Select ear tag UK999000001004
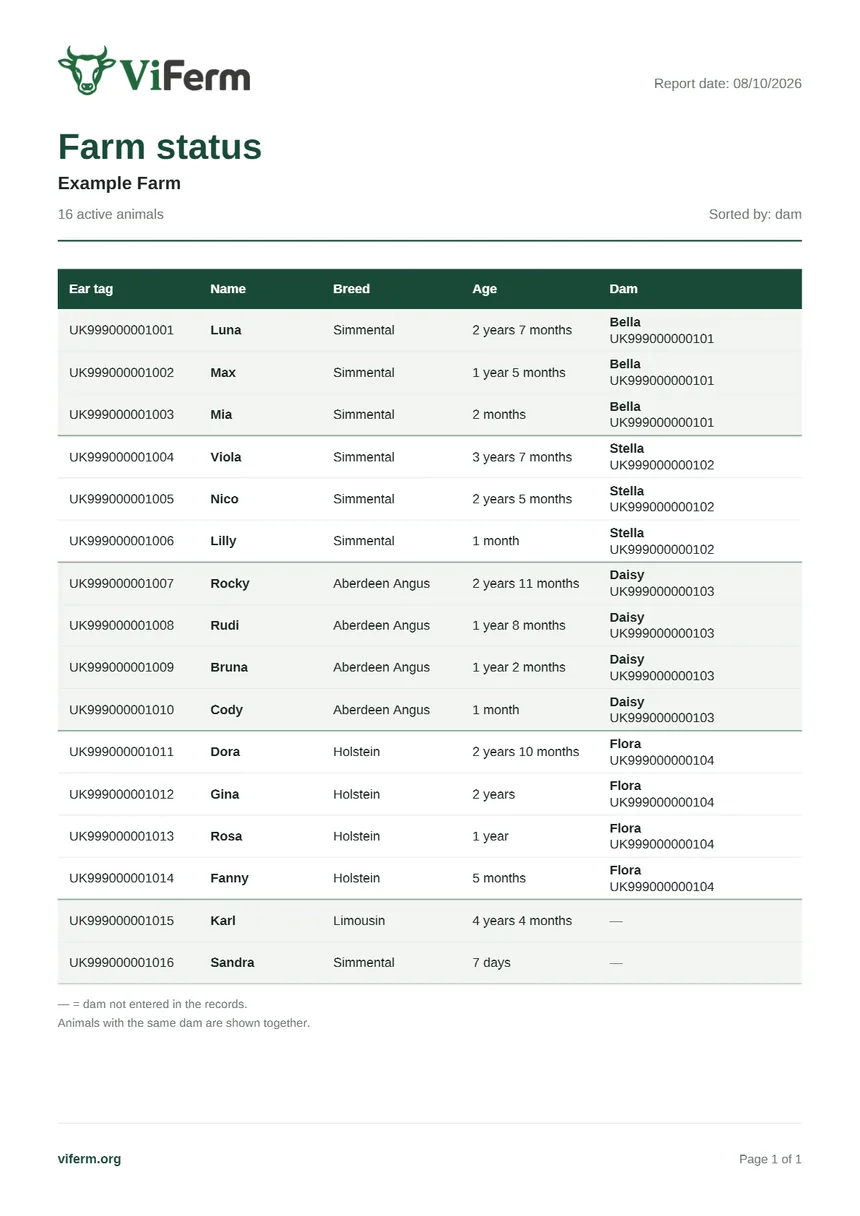The height and width of the screenshot is (1216, 860). click(x=121, y=457)
